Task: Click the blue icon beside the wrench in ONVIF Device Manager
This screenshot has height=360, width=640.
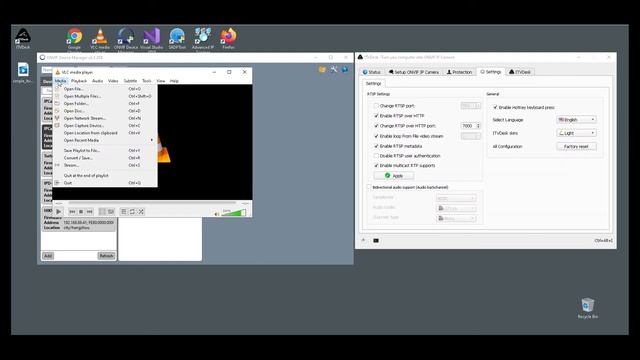Action: click(x=345, y=69)
